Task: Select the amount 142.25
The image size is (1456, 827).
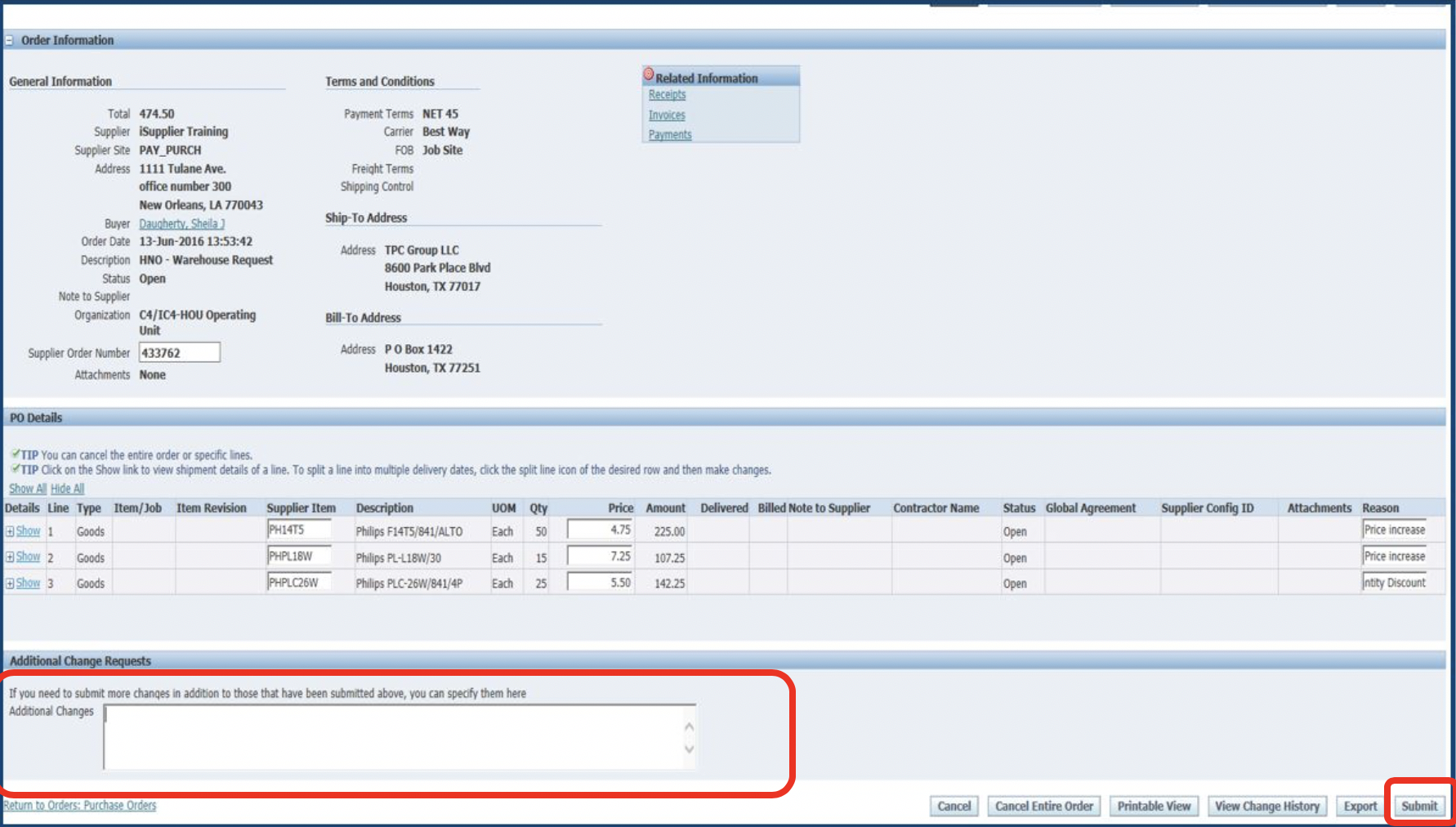Action: [669, 584]
